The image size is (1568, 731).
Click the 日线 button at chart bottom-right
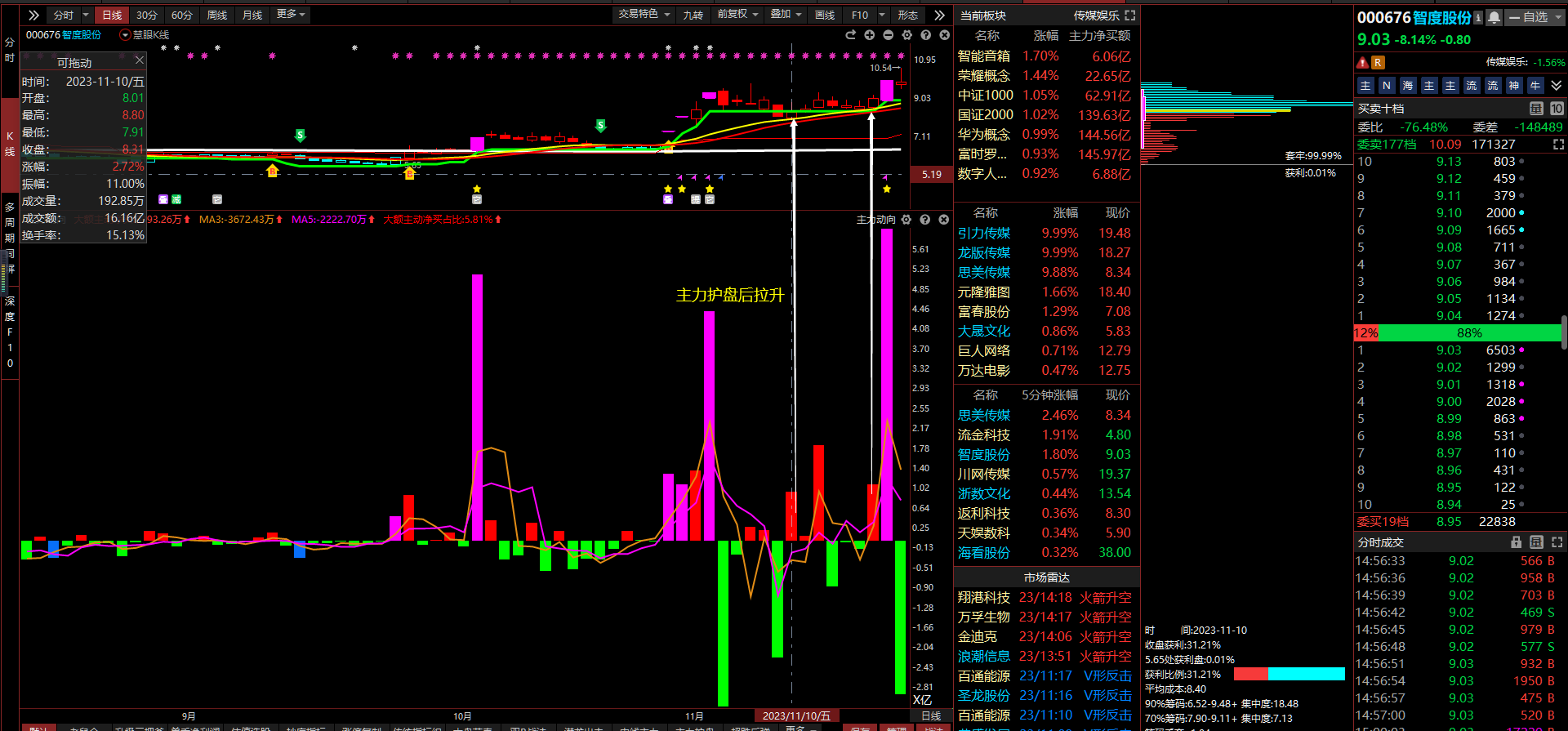point(931,716)
